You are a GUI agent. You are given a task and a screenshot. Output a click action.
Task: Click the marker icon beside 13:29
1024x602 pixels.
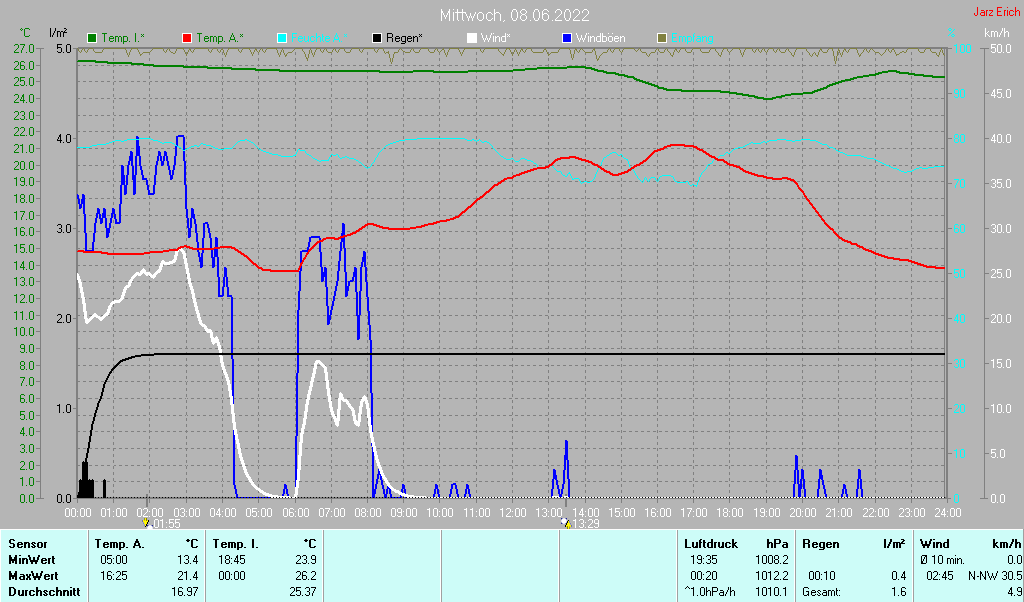(x=566, y=523)
